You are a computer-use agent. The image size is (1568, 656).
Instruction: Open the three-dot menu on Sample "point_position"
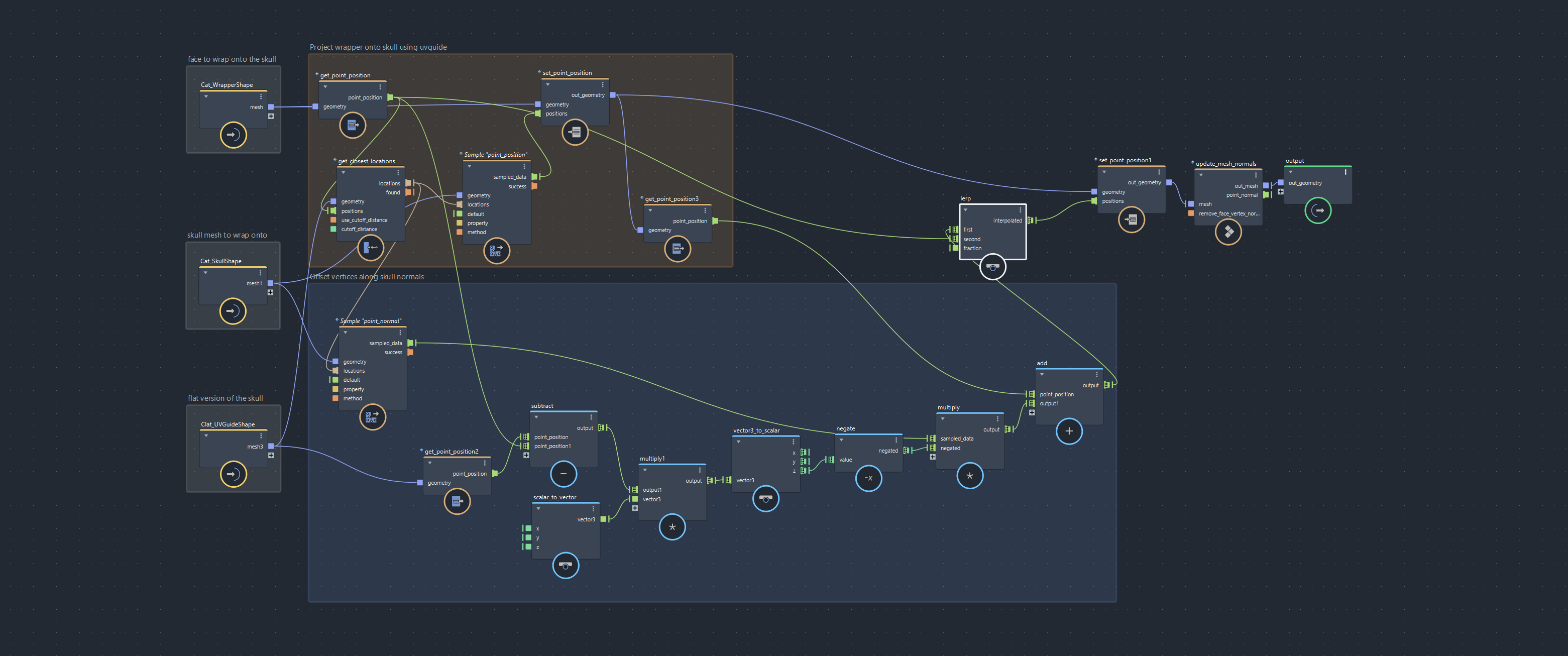(524, 167)
